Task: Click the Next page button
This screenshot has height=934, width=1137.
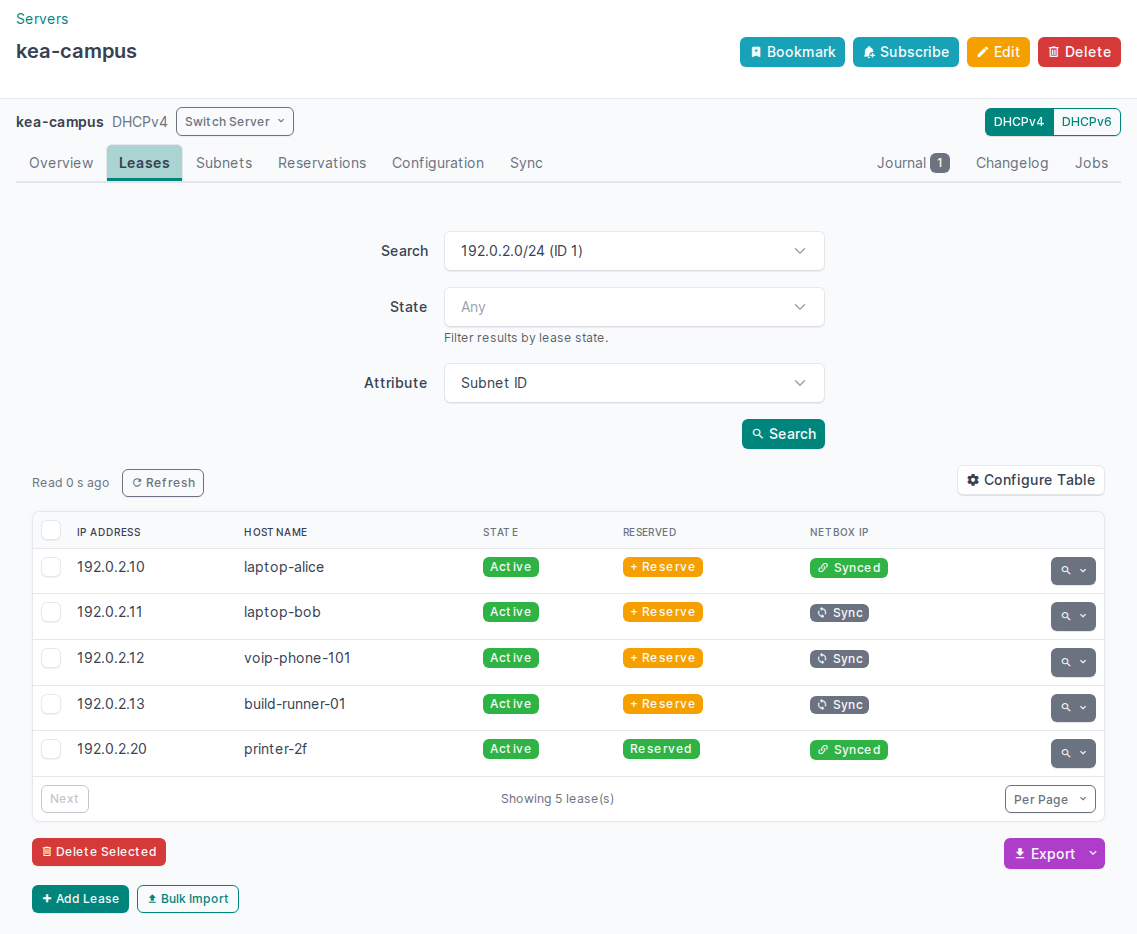Action: pyautogui.click(x=65, y=799)
